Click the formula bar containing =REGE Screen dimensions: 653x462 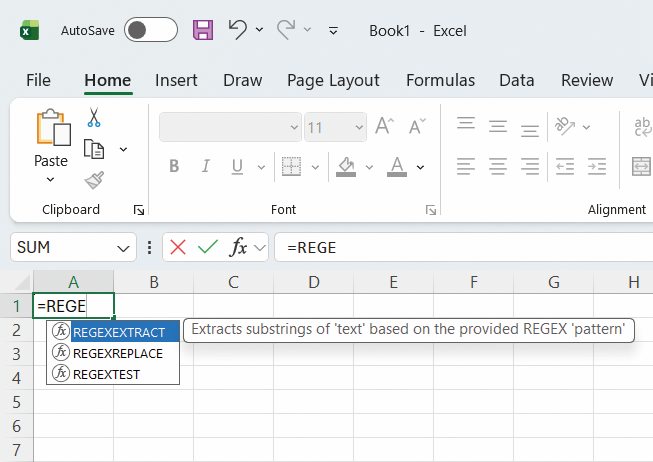coord(464,247)
